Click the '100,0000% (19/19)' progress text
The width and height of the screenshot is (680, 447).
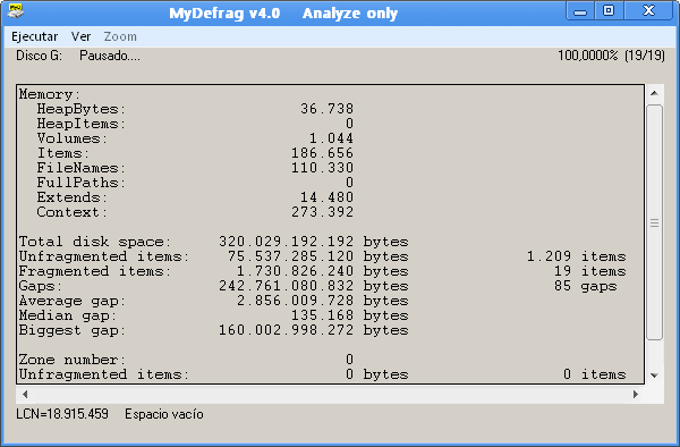click(611, 56)
